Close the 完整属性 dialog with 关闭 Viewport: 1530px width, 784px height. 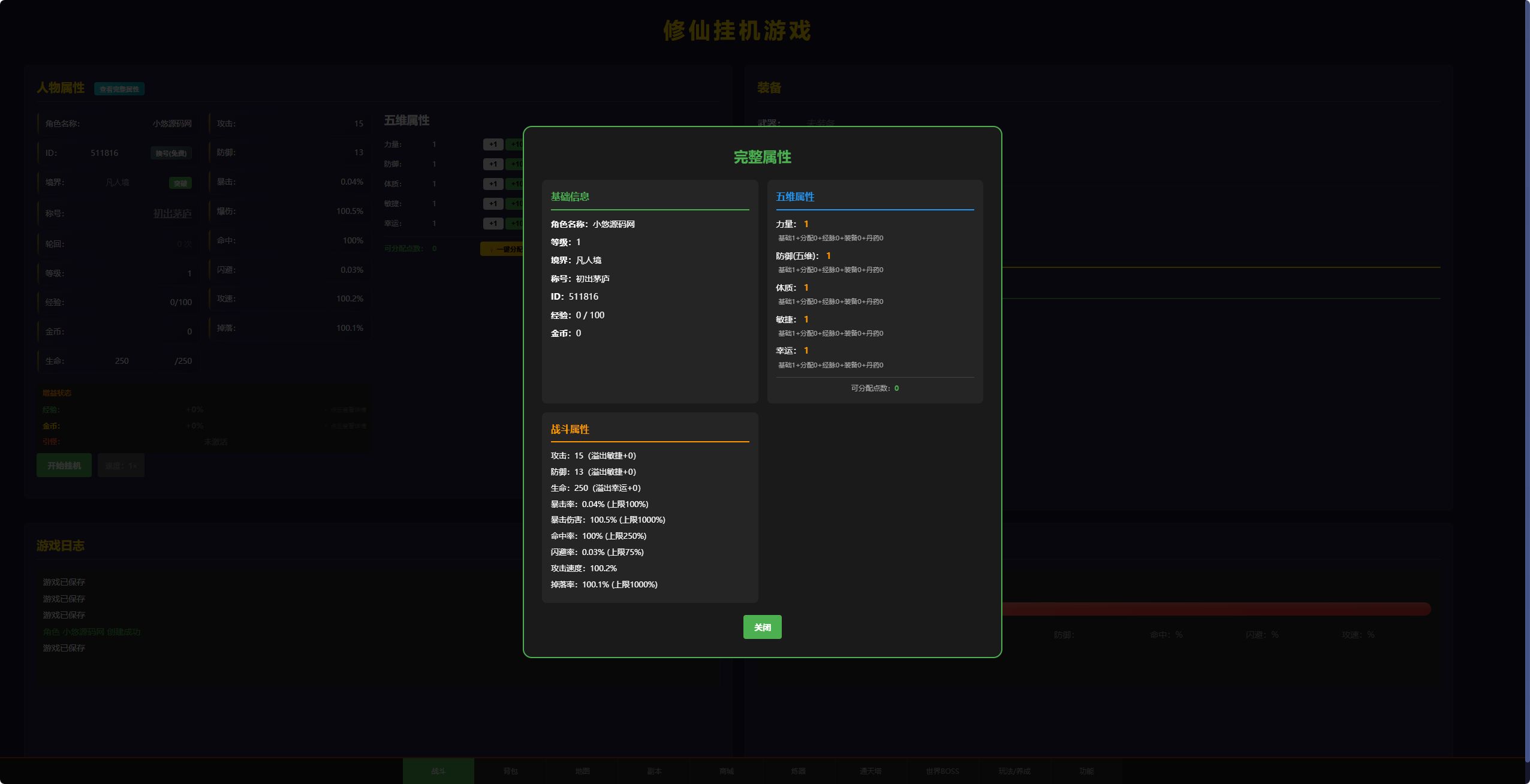762,627
